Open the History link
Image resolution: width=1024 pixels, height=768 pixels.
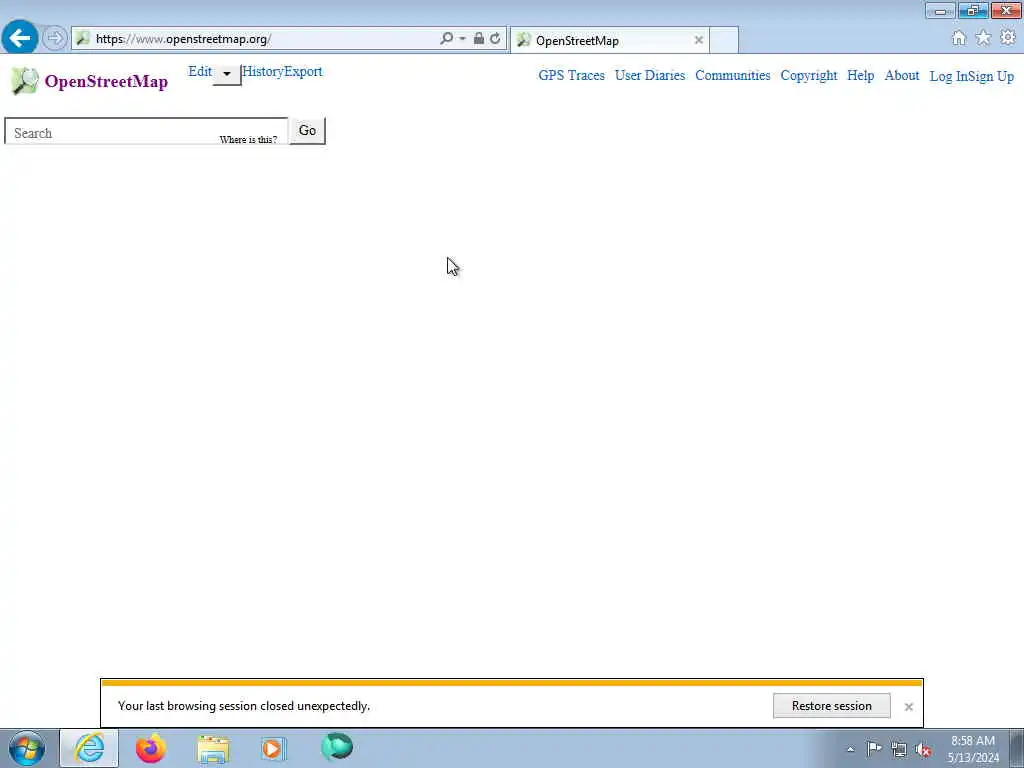pos(263,72)
